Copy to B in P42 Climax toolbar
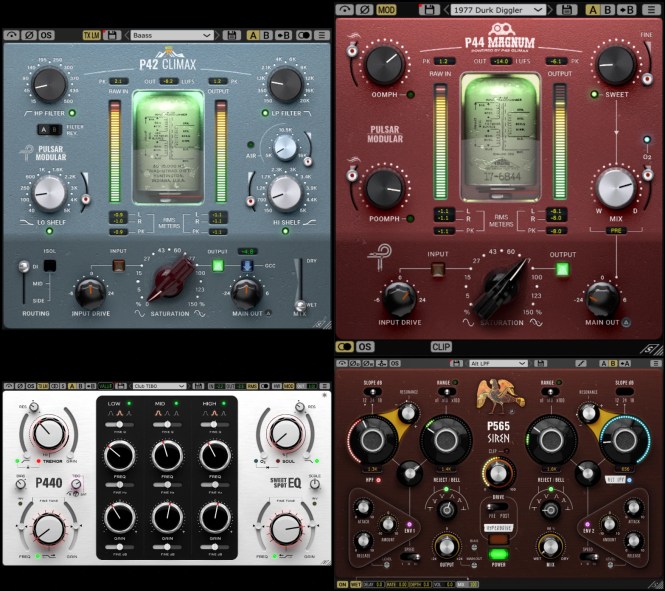The height and width of the screenshot is (591, 665). point(283,35)
